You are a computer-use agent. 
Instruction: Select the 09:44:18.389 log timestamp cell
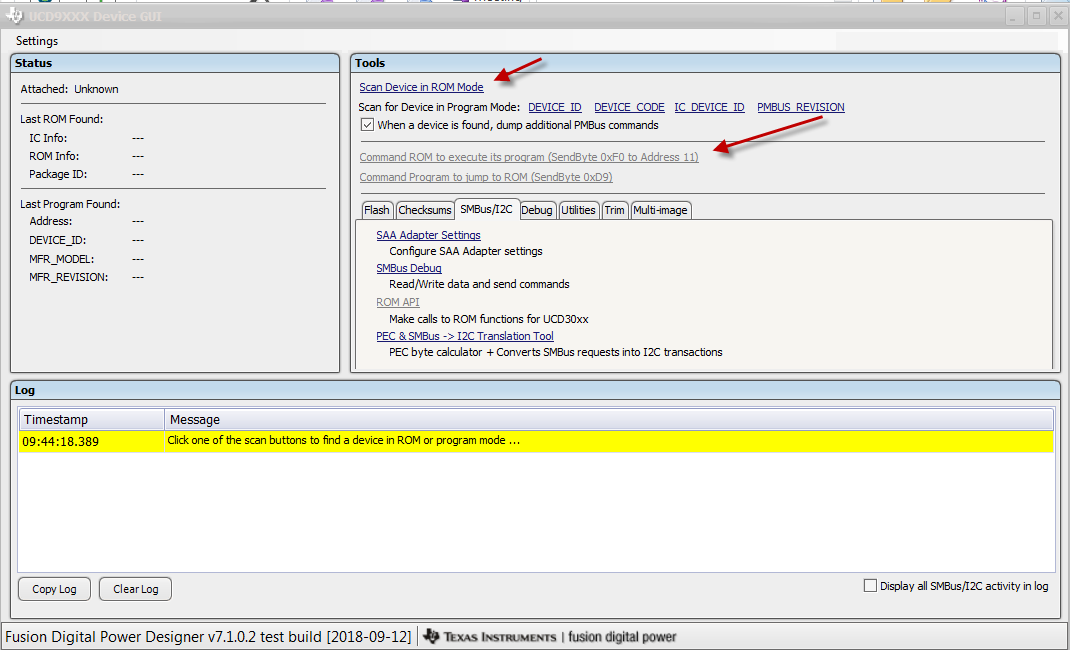pyautogui.click(x=91, y=441)
